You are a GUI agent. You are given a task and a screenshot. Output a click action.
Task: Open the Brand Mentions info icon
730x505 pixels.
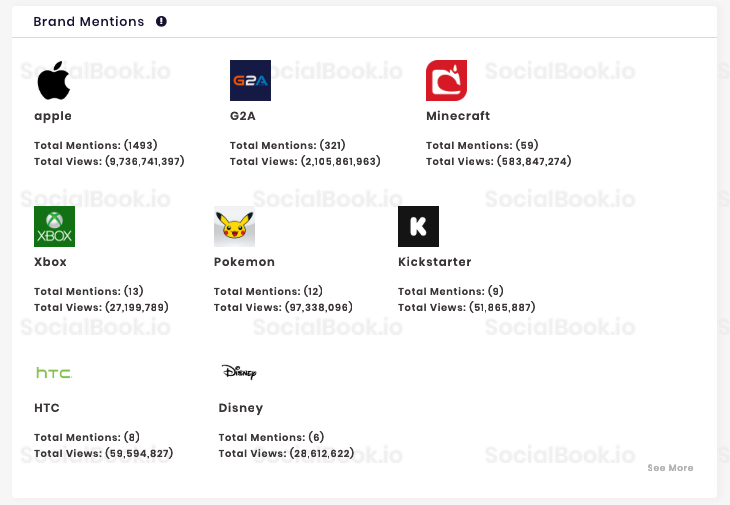coord(161,21)
